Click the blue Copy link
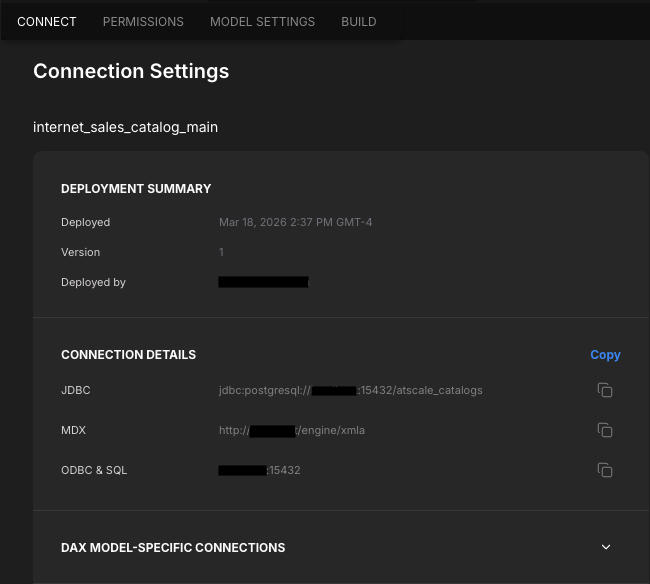 point(605,355)
